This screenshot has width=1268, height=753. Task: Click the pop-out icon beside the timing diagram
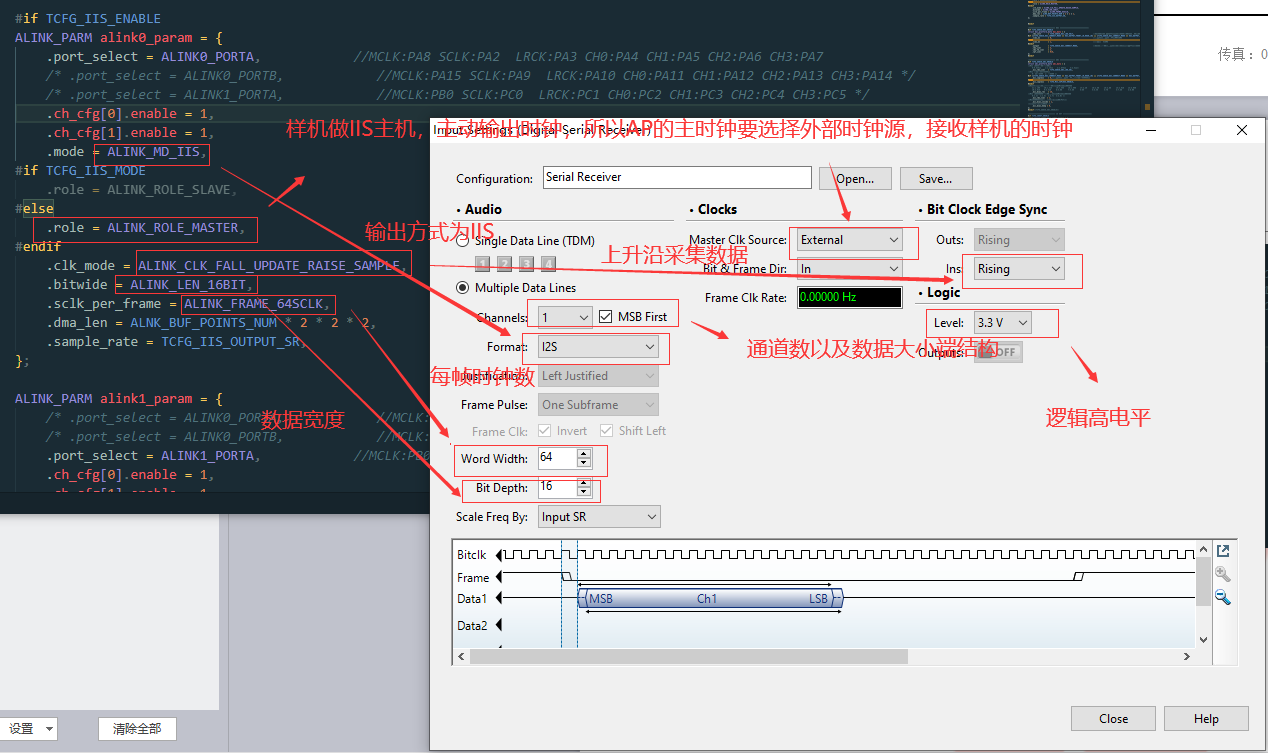(1222, 551)
